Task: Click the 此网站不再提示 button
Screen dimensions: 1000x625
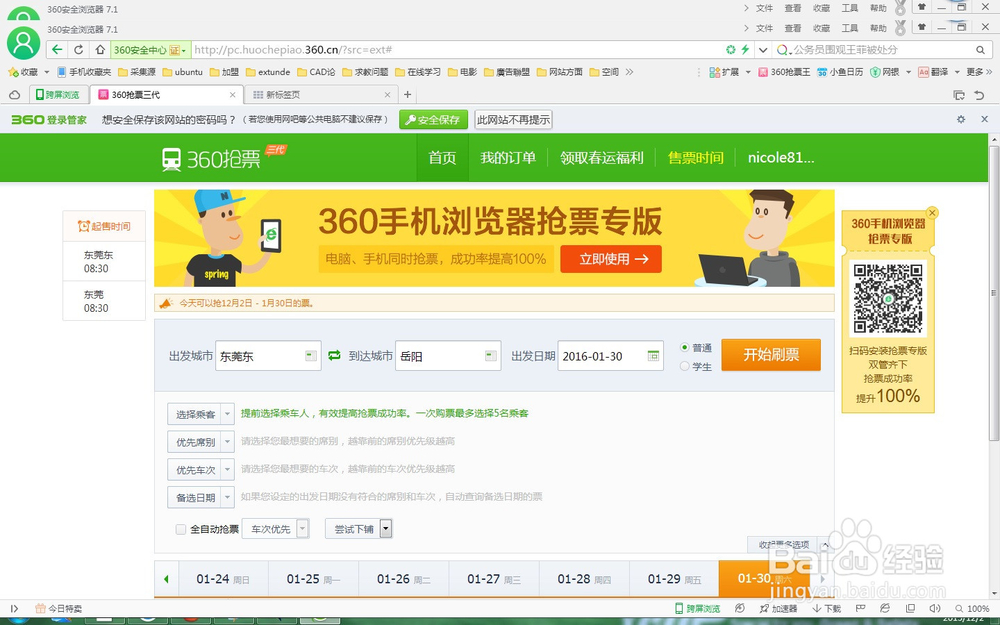Action: tap(513, 119)
